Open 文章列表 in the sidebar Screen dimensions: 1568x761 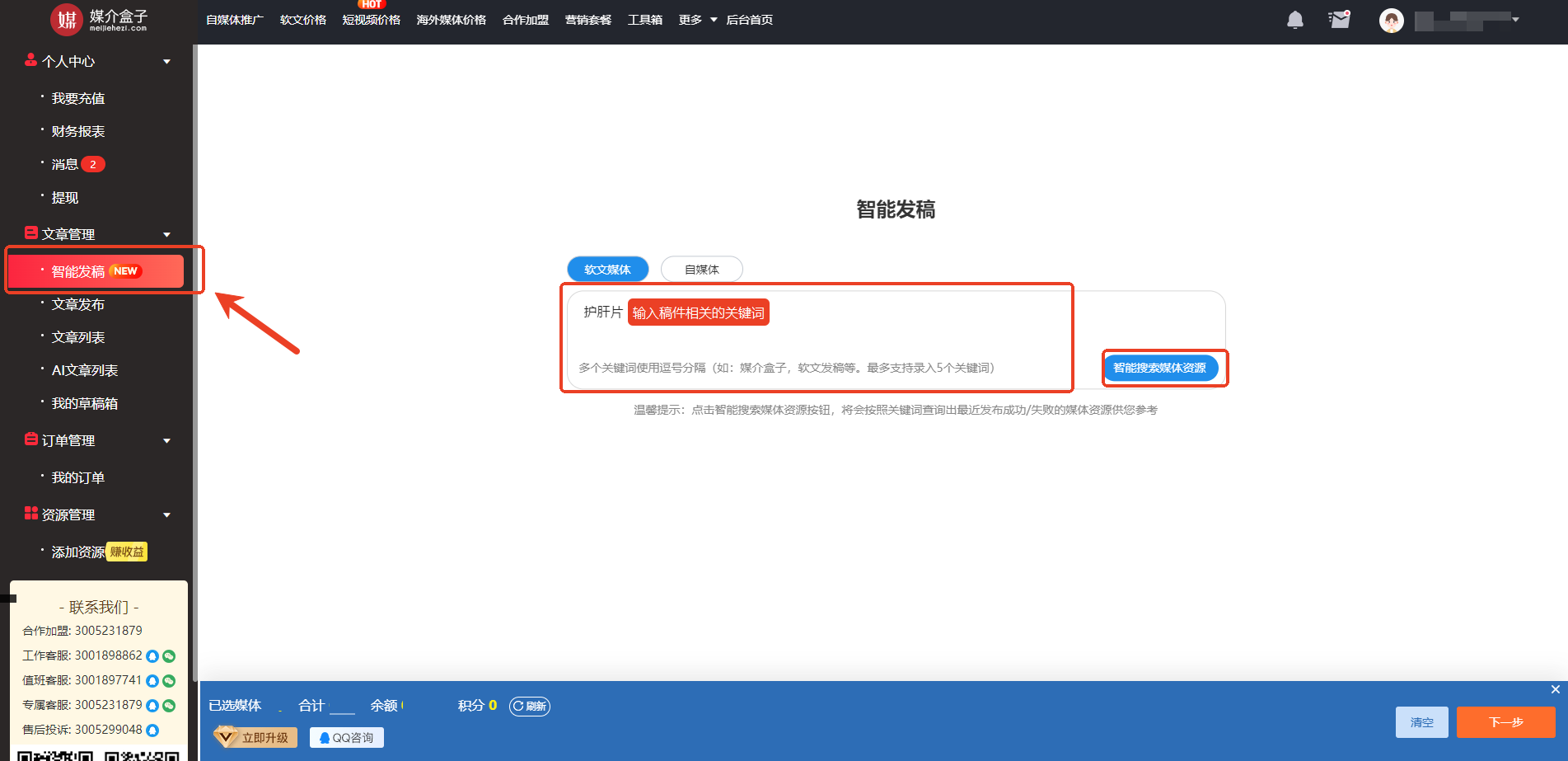coord(78,337)
